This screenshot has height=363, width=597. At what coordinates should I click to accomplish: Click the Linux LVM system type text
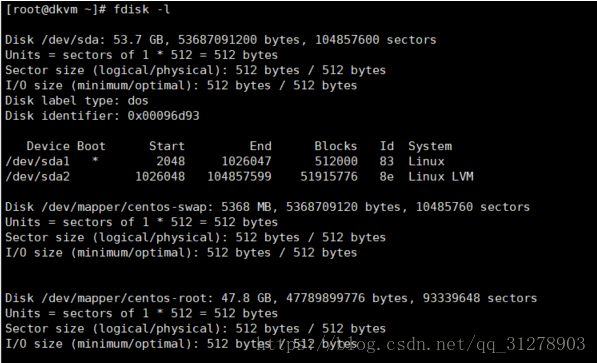pos(441,177)
